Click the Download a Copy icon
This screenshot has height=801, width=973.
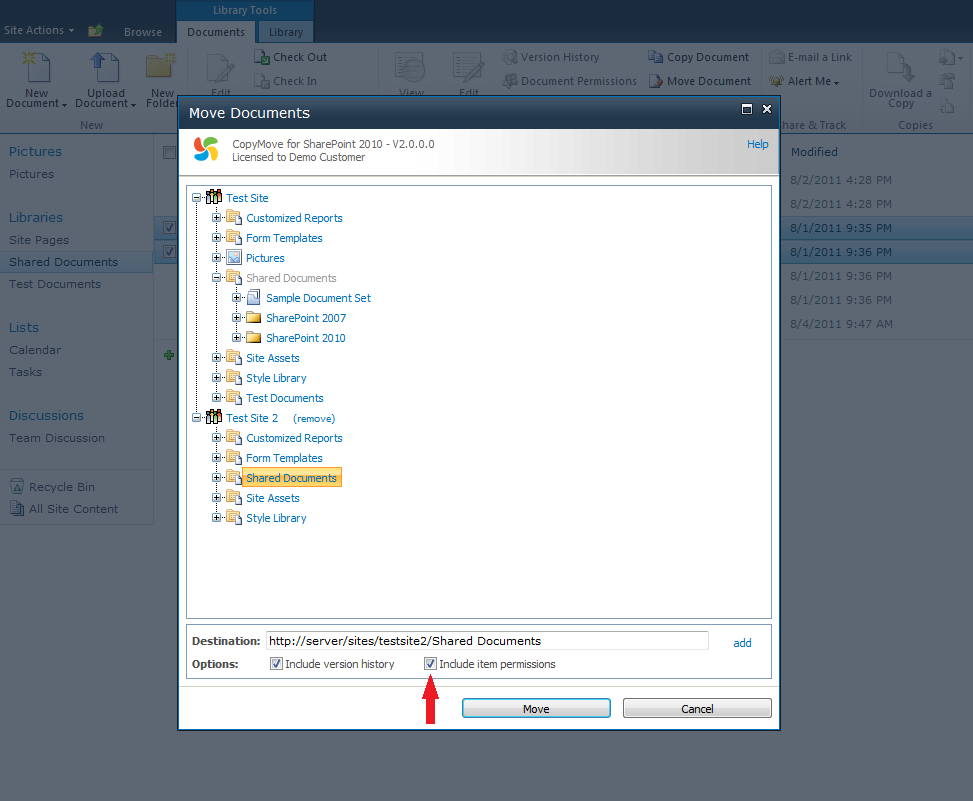tap(900, 67)
